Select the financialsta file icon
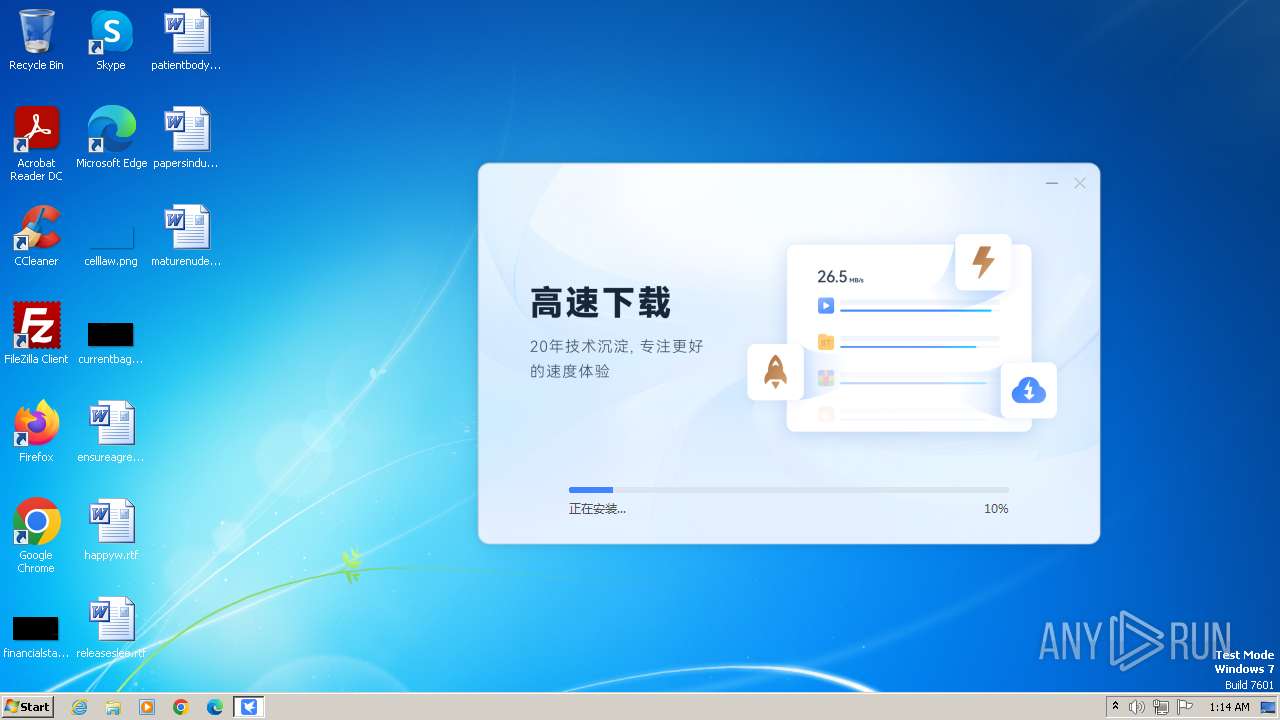This screenshot has height=720, width=1280. pos(36,636)
